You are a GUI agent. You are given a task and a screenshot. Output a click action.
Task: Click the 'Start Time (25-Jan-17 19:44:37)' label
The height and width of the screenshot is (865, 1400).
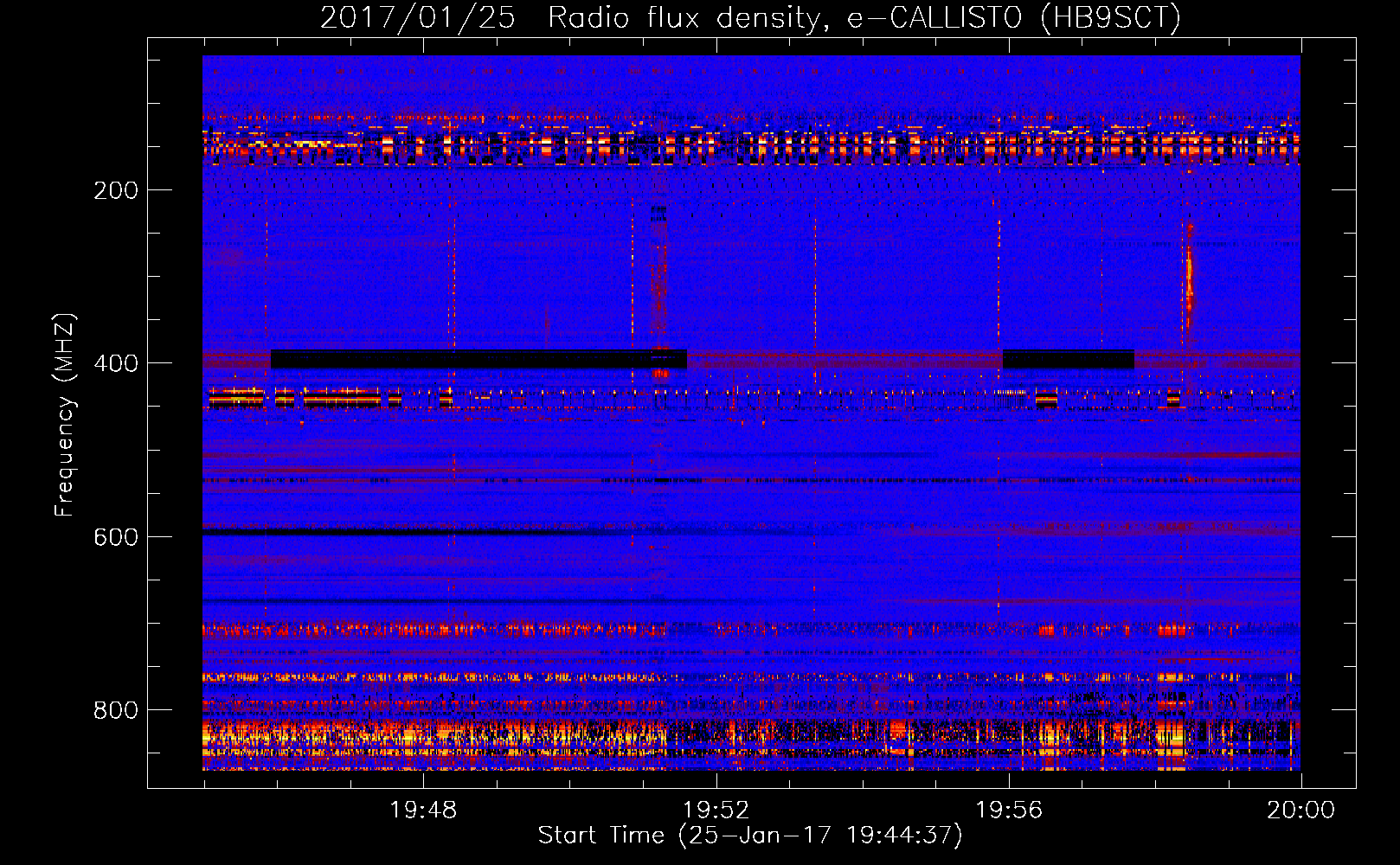click(x=750, y=836)
